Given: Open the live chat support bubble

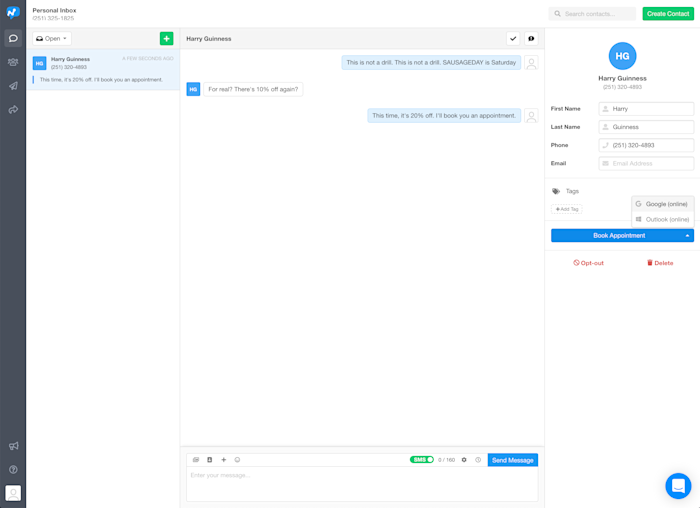Looking at the screenshot, I should coord(678,486).
